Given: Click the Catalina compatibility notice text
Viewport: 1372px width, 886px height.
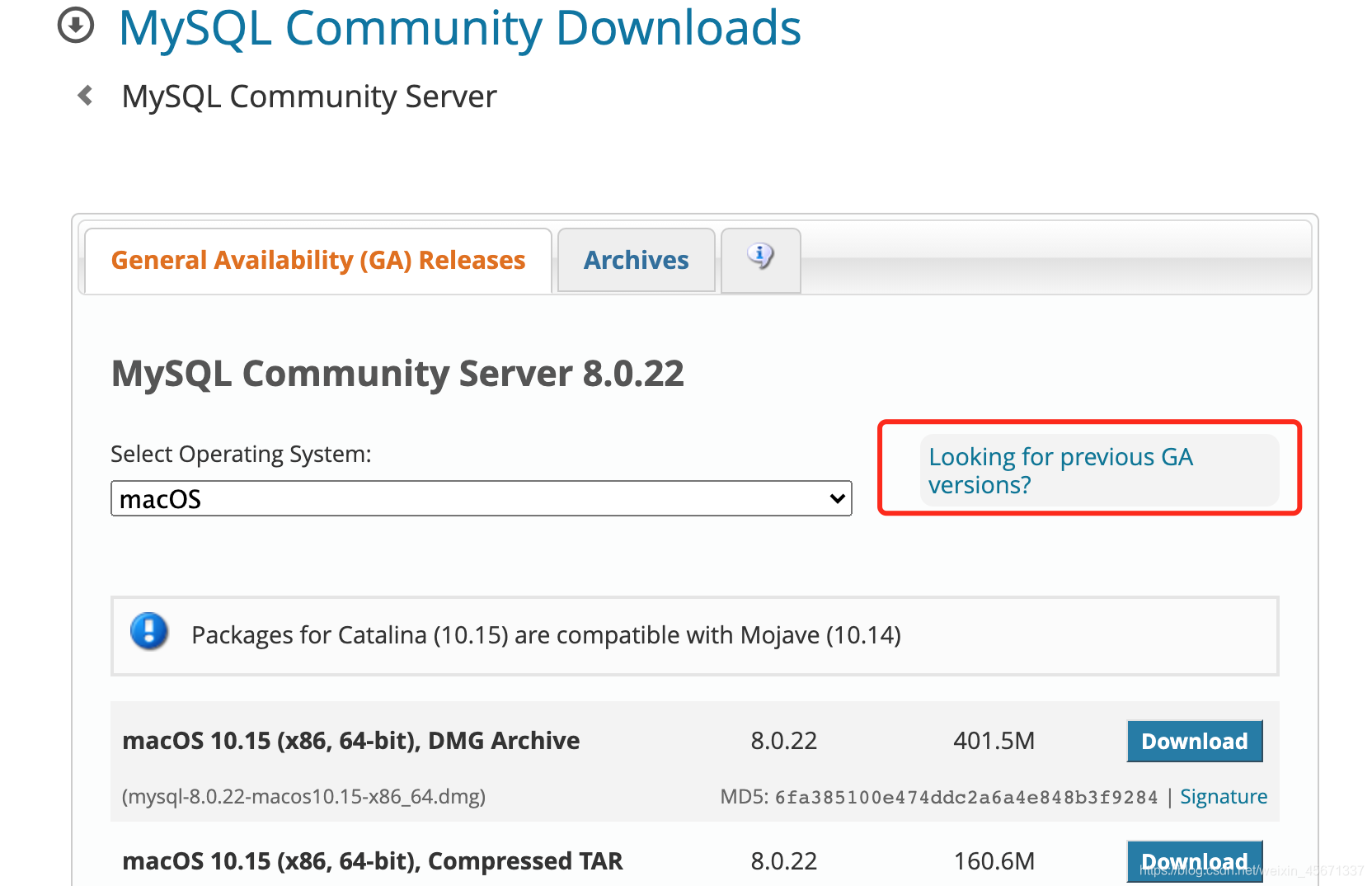Looking at the screenshot, I should pyautogui.click(x=546, y=635).
